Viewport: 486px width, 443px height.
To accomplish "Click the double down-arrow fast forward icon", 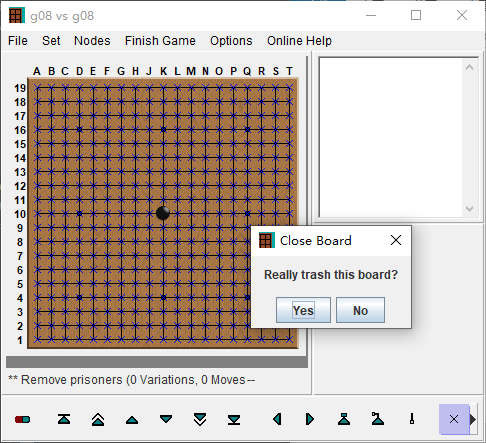I will [200, 419].
